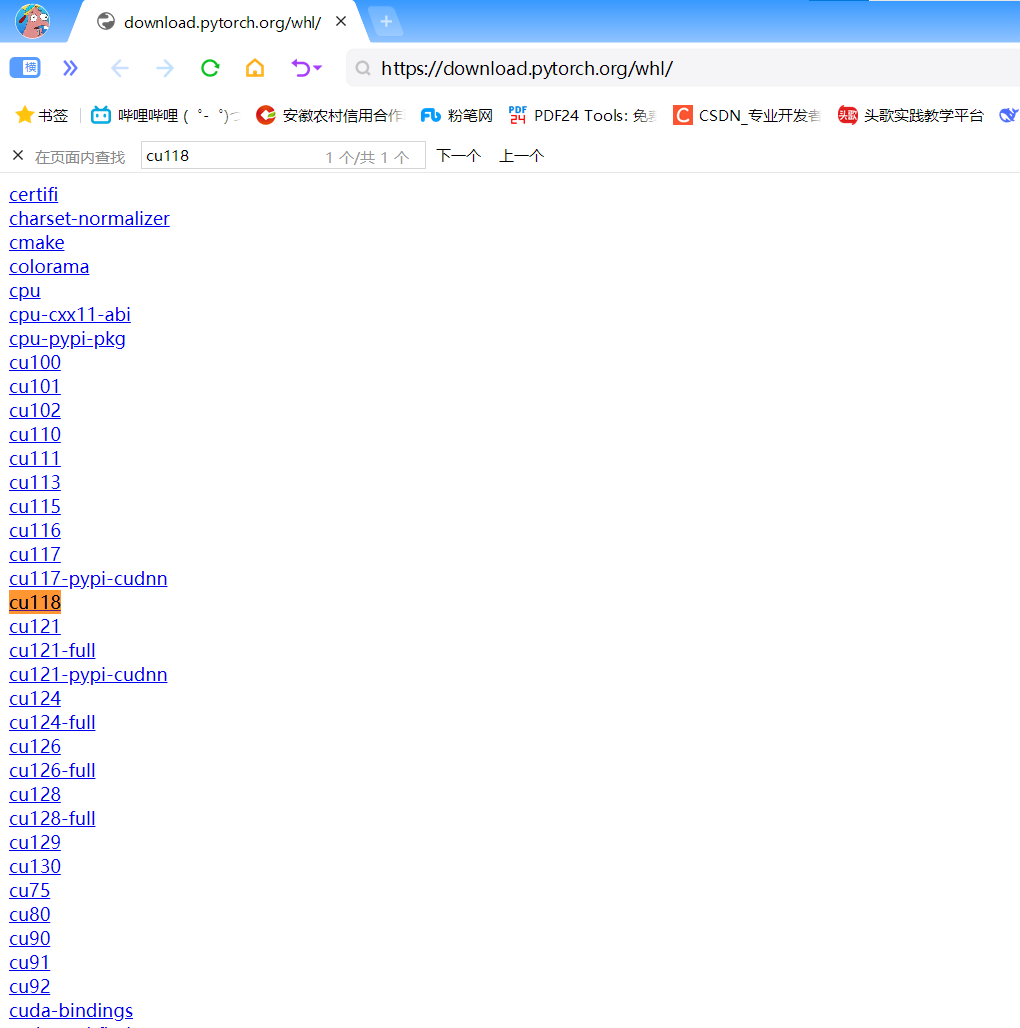Open the cpu link
Screen dimensions: 1020x1028
25,290
